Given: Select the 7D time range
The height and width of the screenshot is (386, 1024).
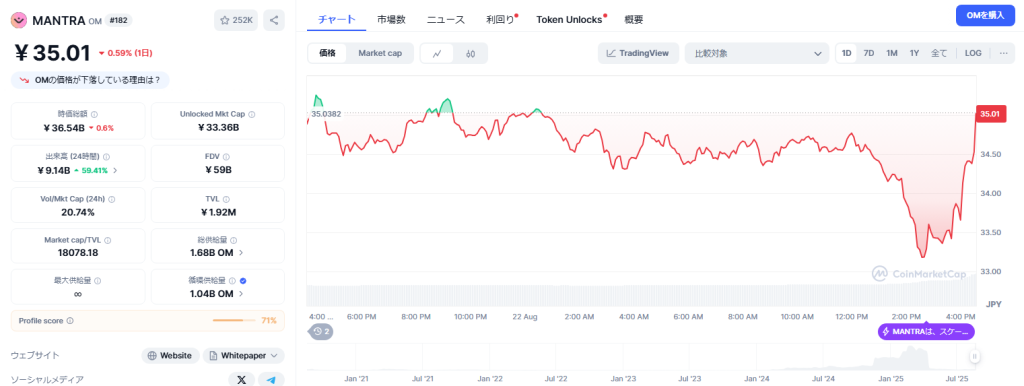Looking at the screenshot, I should point(869,54).
